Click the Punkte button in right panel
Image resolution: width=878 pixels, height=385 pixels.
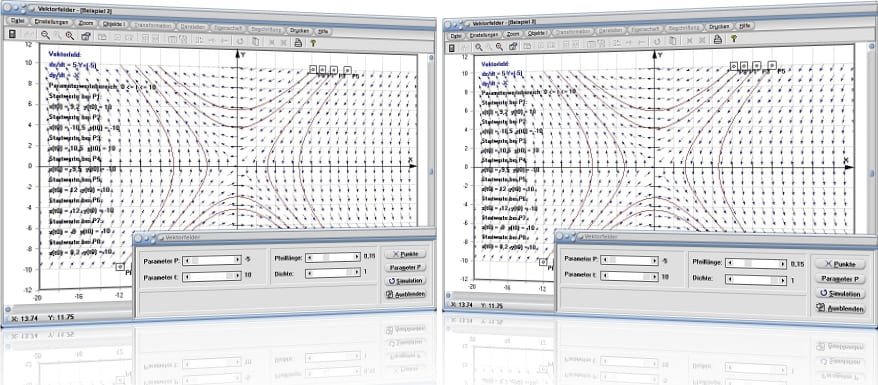[840, 264]
